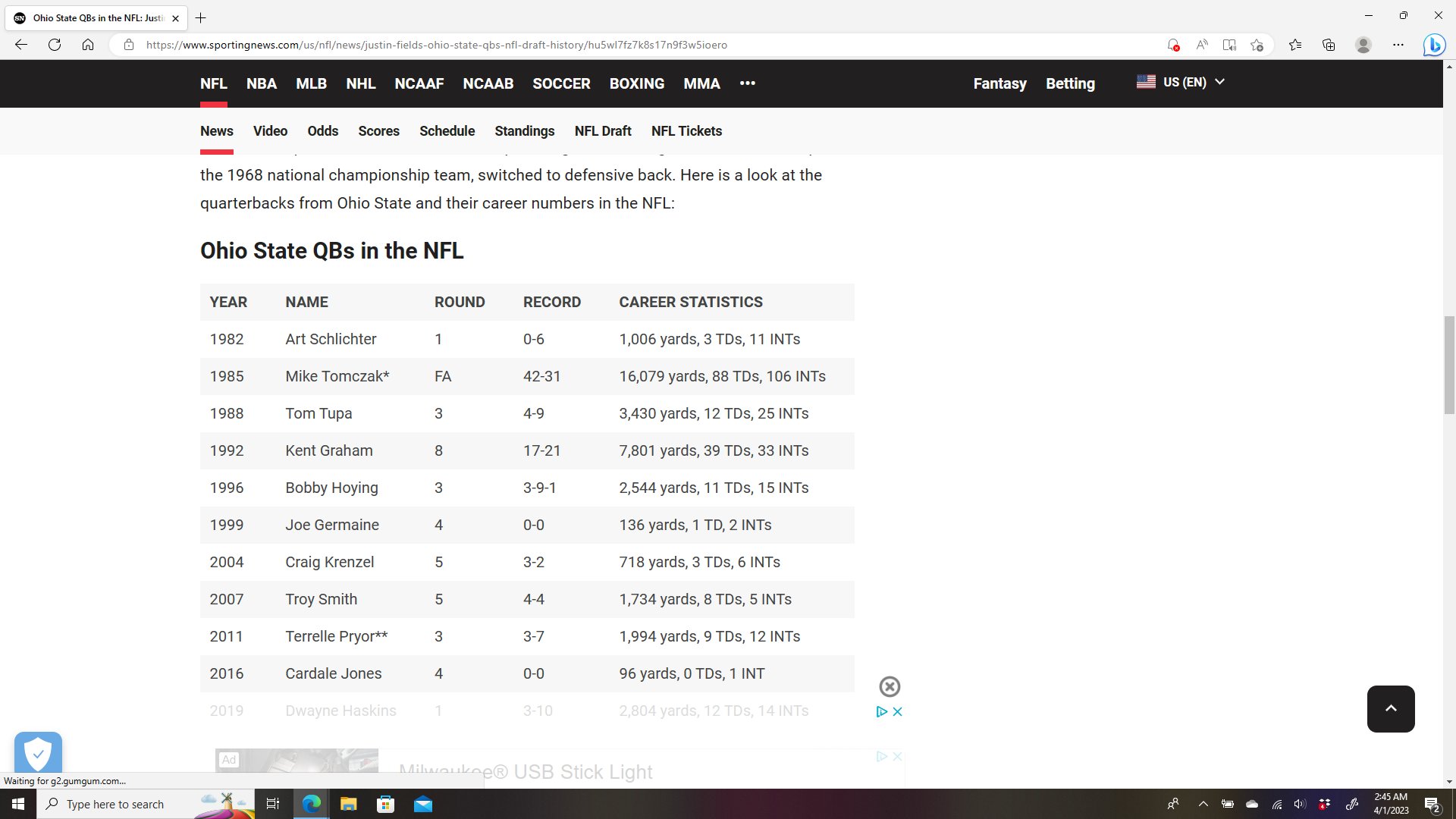
Task: Close the ad with the blue X
Action: 897,711
